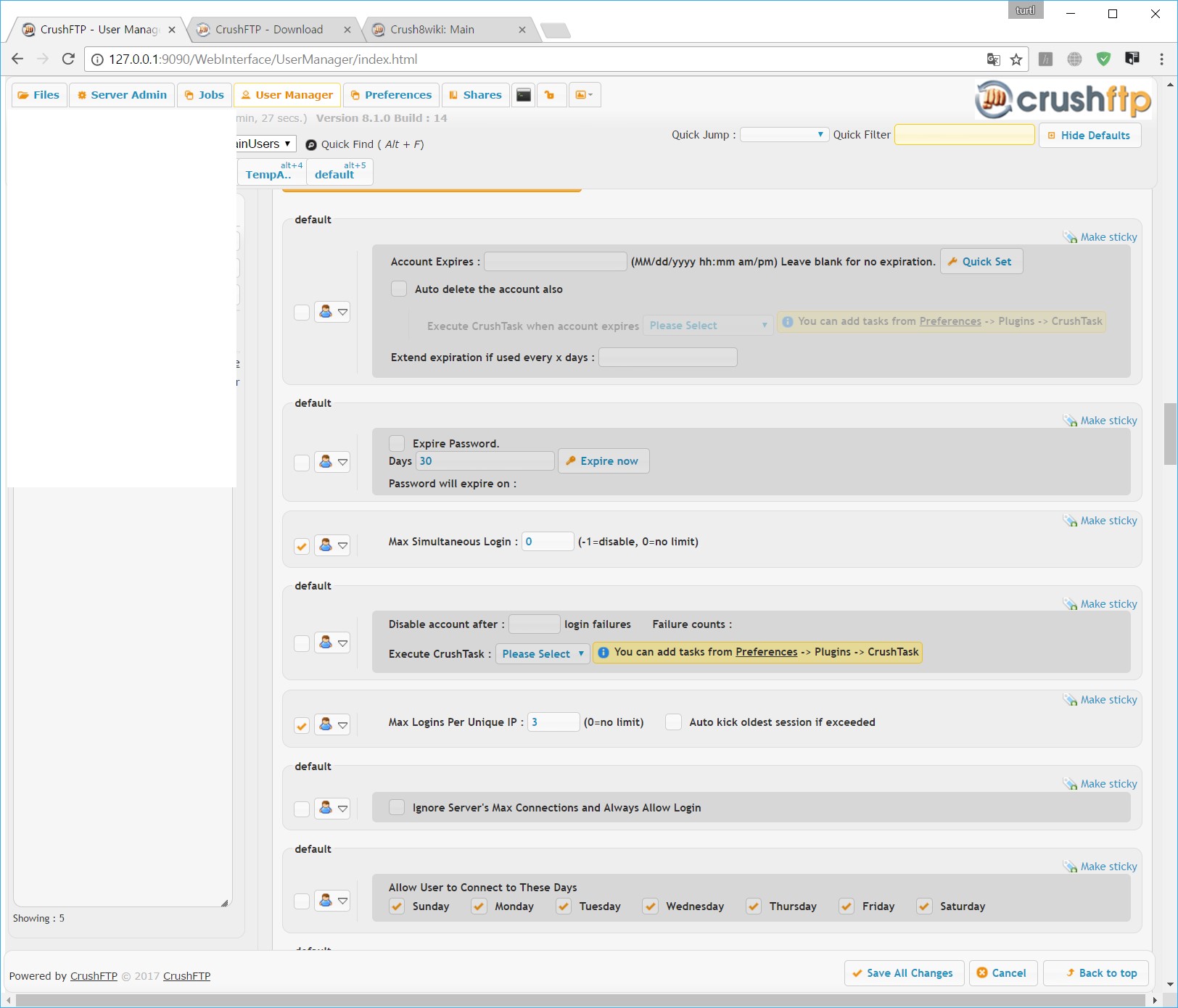Open the Server Admin tab
The width and height of the screenshot is (1178, 1008).
pos(122,95)
